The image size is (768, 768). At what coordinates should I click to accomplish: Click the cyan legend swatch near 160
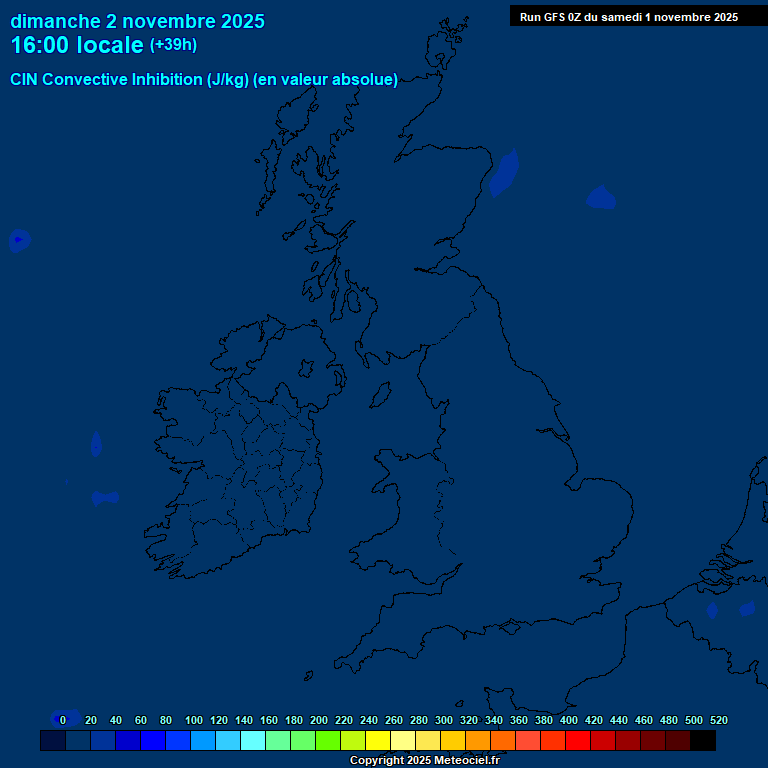[253, 741]
